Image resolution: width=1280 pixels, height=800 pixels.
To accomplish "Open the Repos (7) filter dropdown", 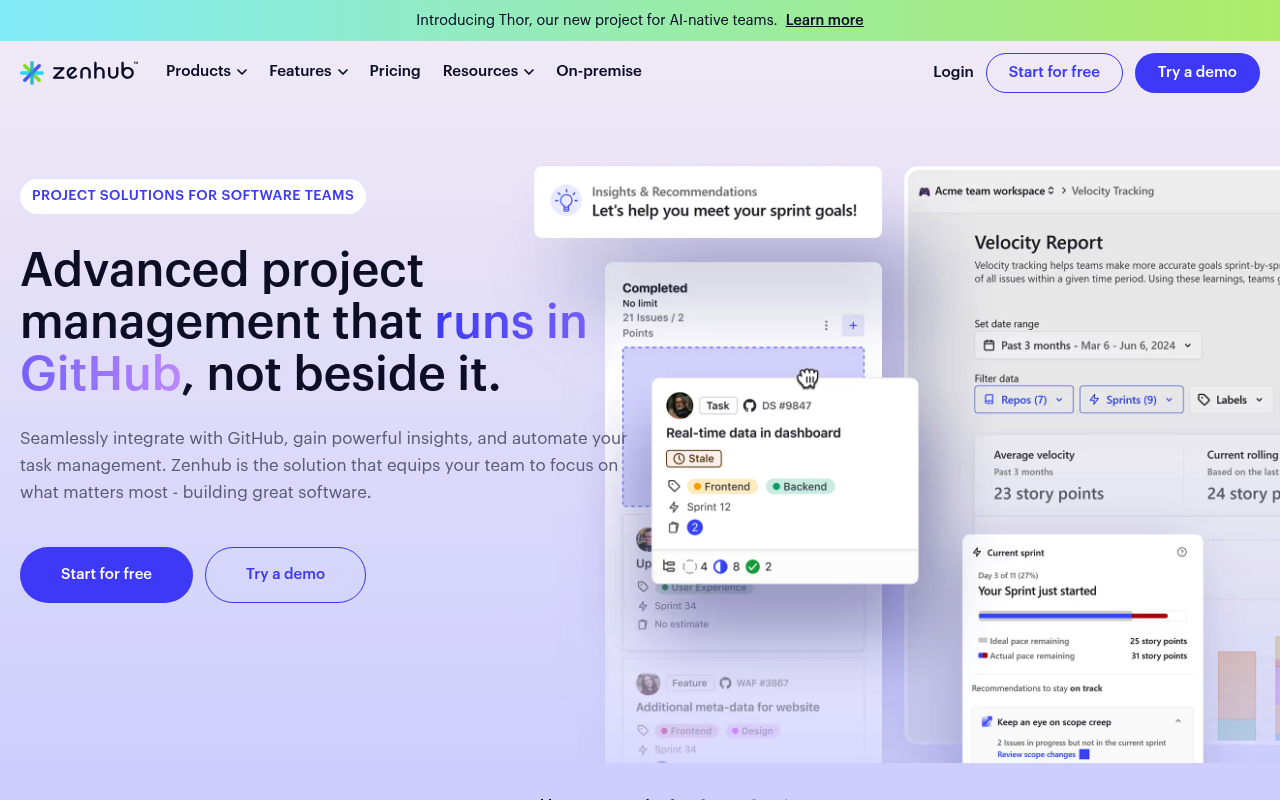I will (1024, 399).
